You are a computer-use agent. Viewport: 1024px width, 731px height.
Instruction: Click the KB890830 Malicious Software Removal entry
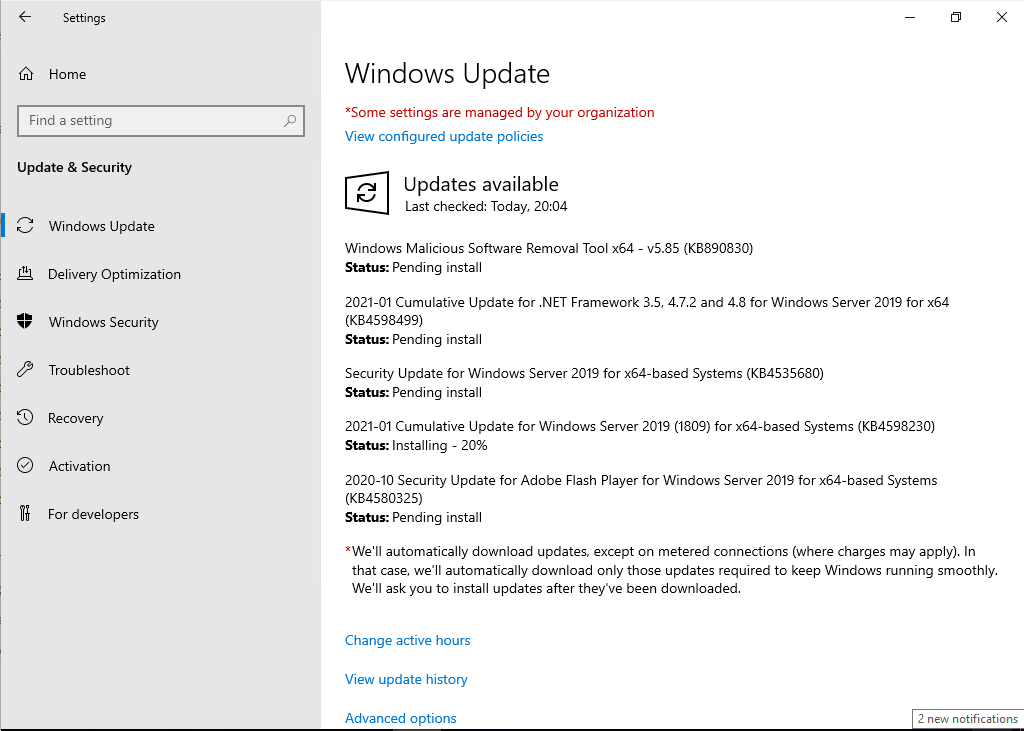click(548, 247)
